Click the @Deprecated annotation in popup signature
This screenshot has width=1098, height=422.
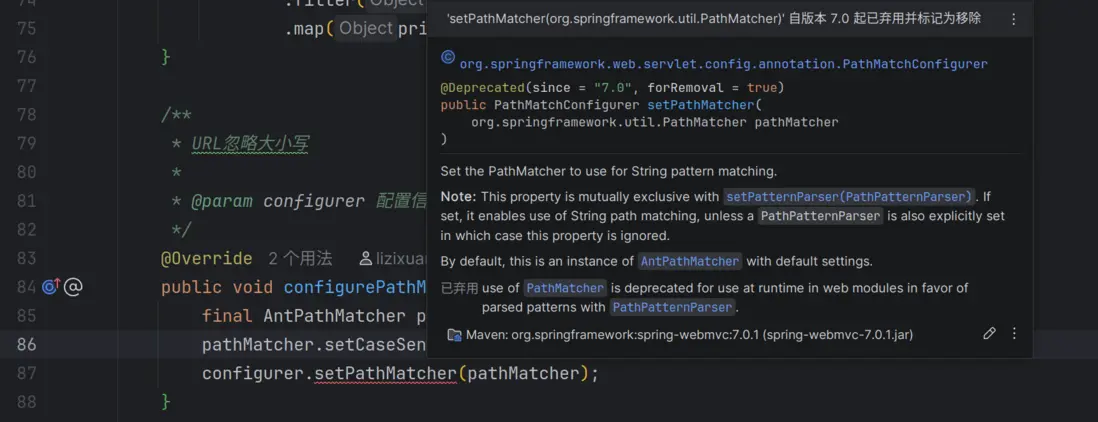pyautogui.click(x=482, y=88)
